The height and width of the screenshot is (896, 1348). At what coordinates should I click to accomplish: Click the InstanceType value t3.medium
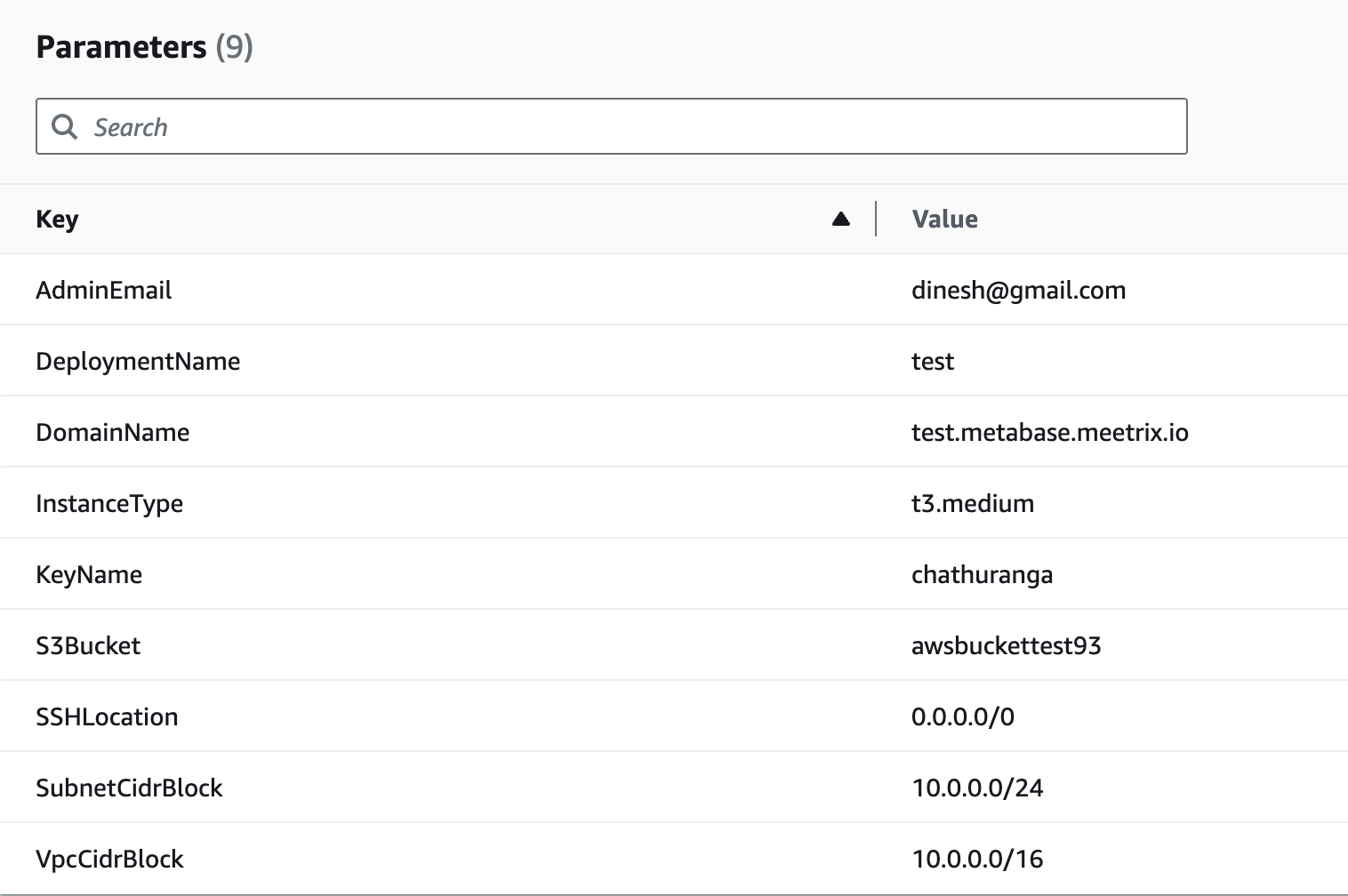click(973, 503)
